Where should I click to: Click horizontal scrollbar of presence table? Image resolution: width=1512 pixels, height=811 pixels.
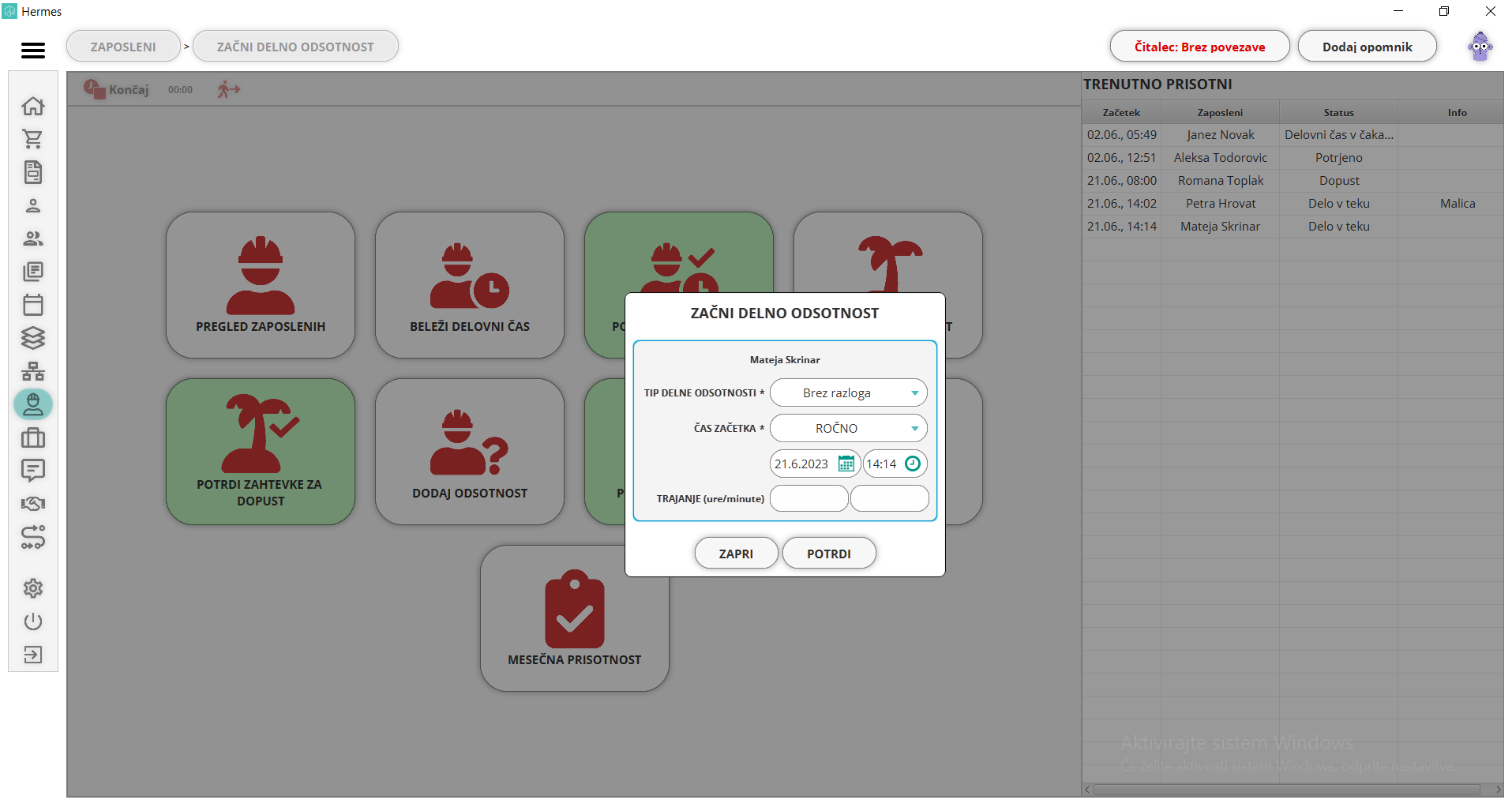click(1287, 790)
